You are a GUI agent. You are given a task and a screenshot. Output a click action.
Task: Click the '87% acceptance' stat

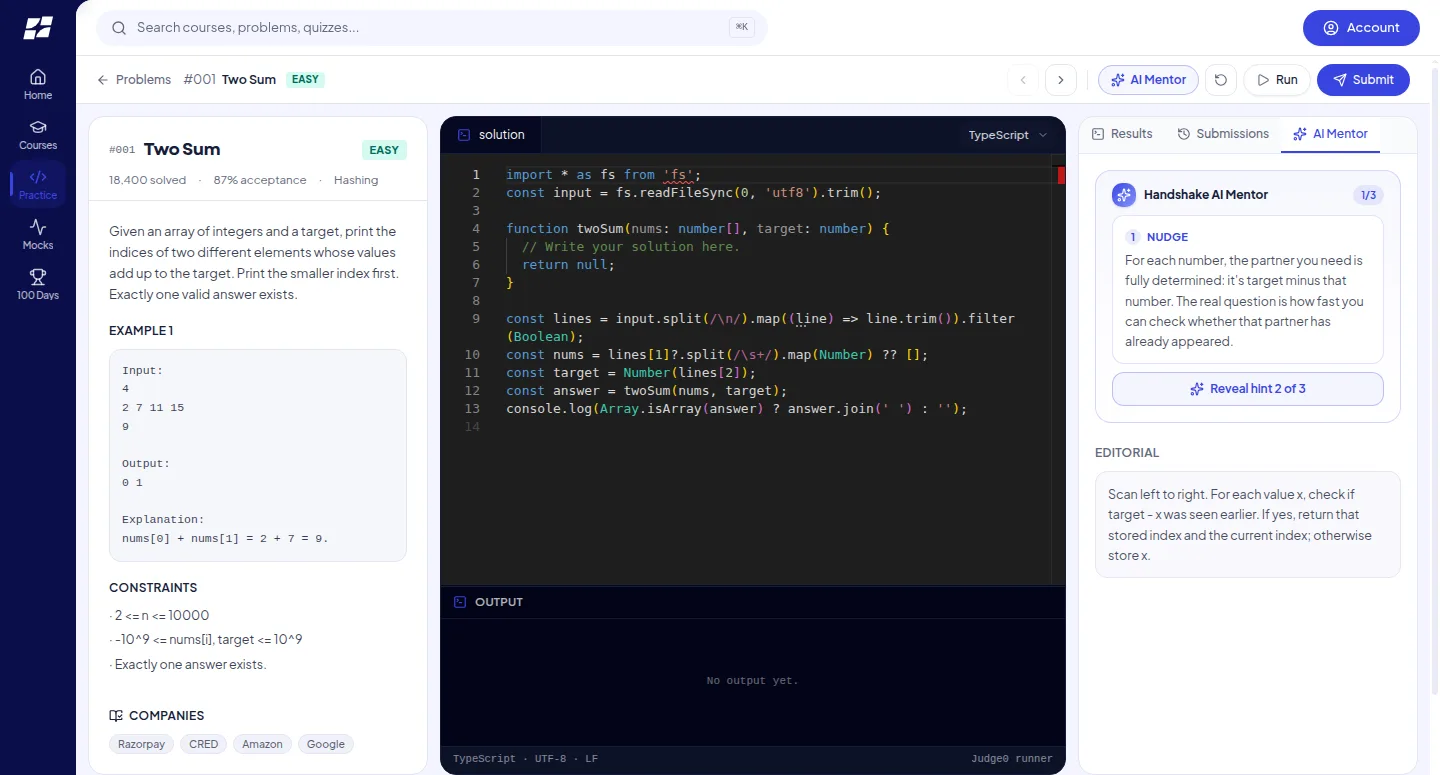point(260,180)
